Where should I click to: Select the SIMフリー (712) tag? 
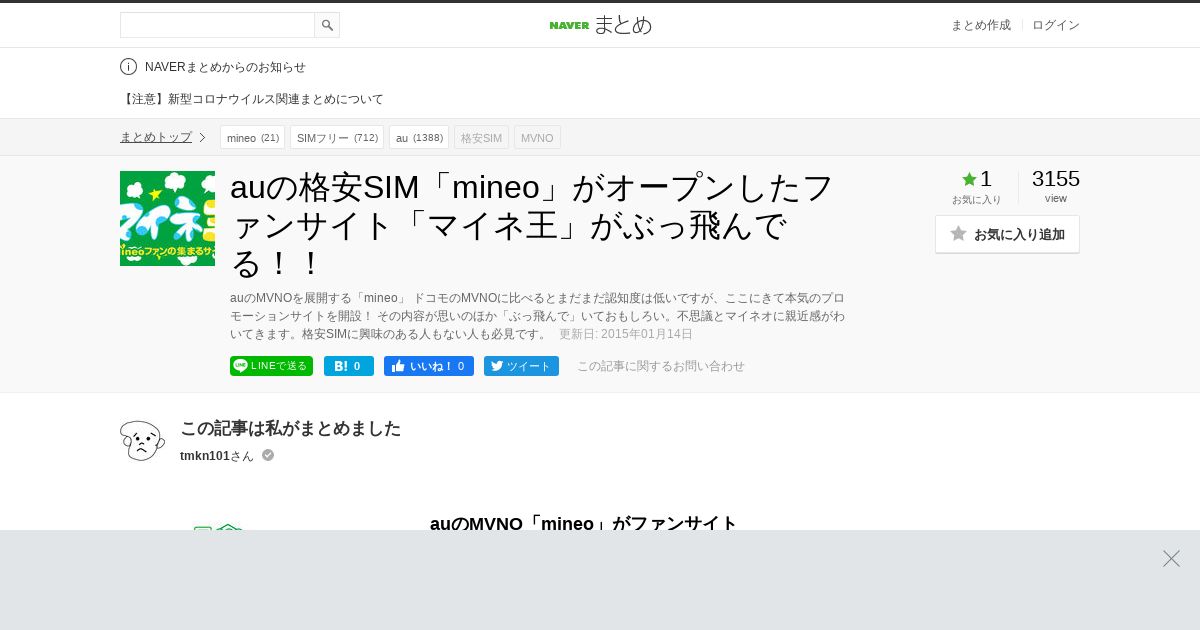337,137
